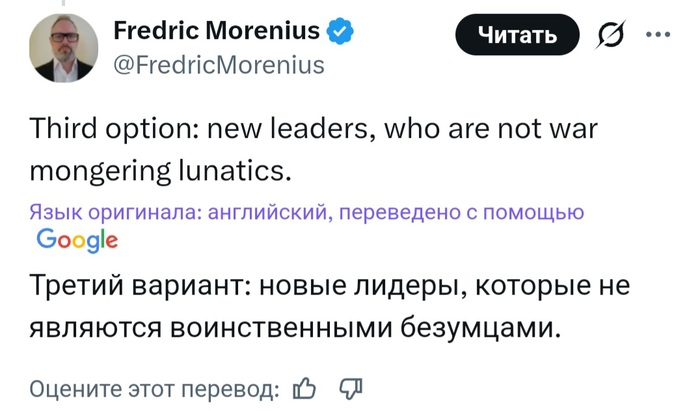The width and height of the screenshot is (700, 411).
Task: Open the Grok slashed-circle icon
Action: [608, 35]
